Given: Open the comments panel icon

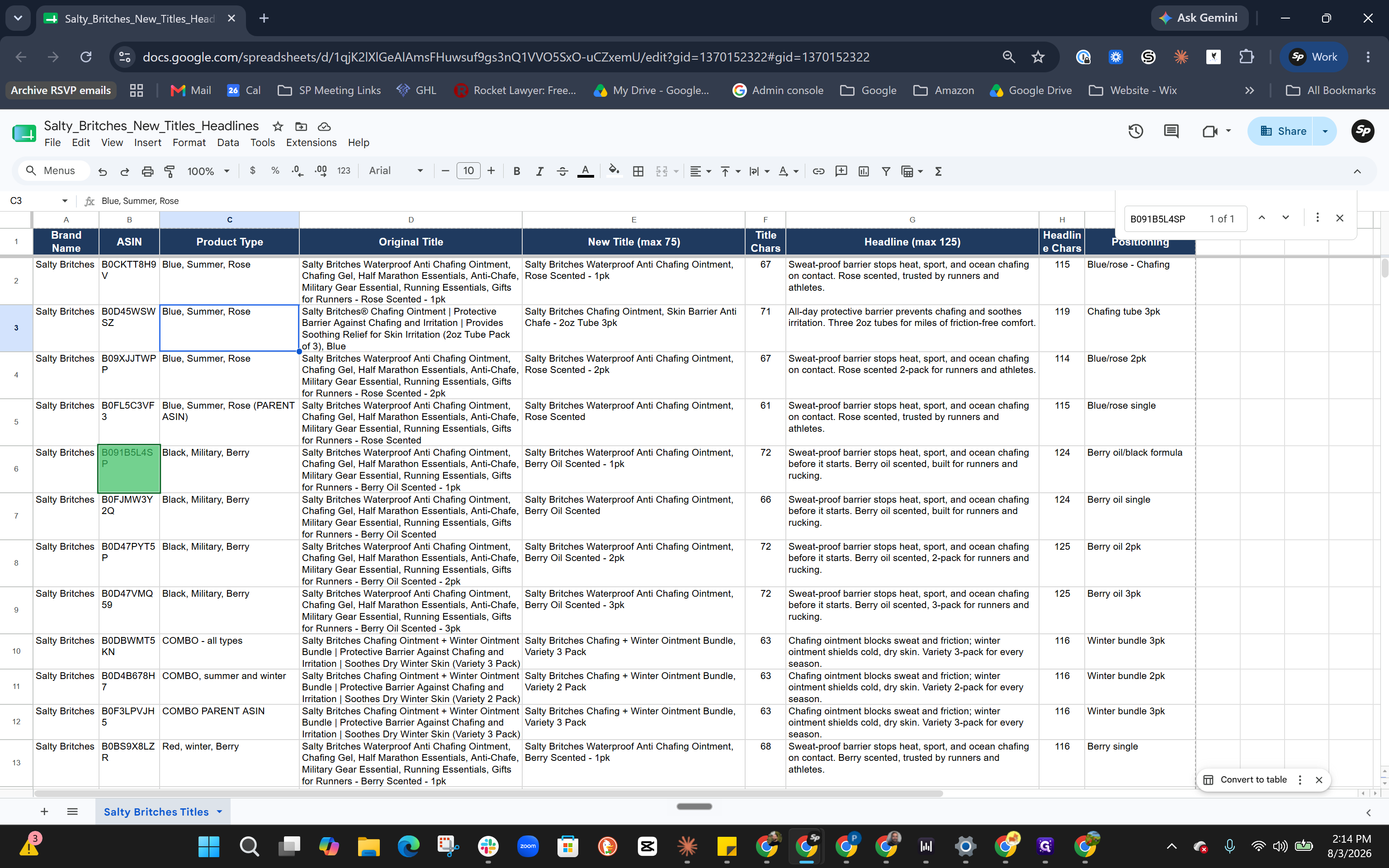Looking at the screenshot, I should click(1171, 132).
